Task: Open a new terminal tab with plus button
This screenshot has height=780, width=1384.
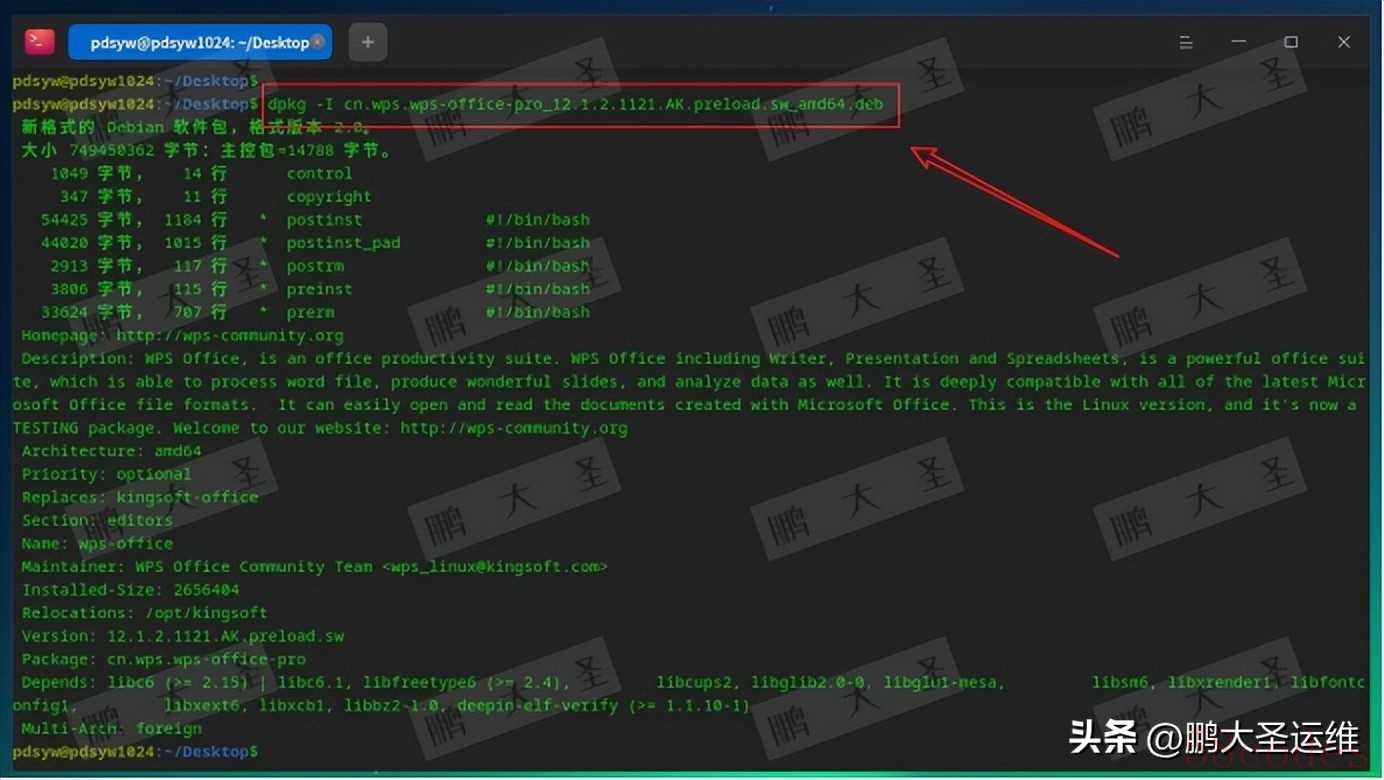Action: tap(368, 42)
